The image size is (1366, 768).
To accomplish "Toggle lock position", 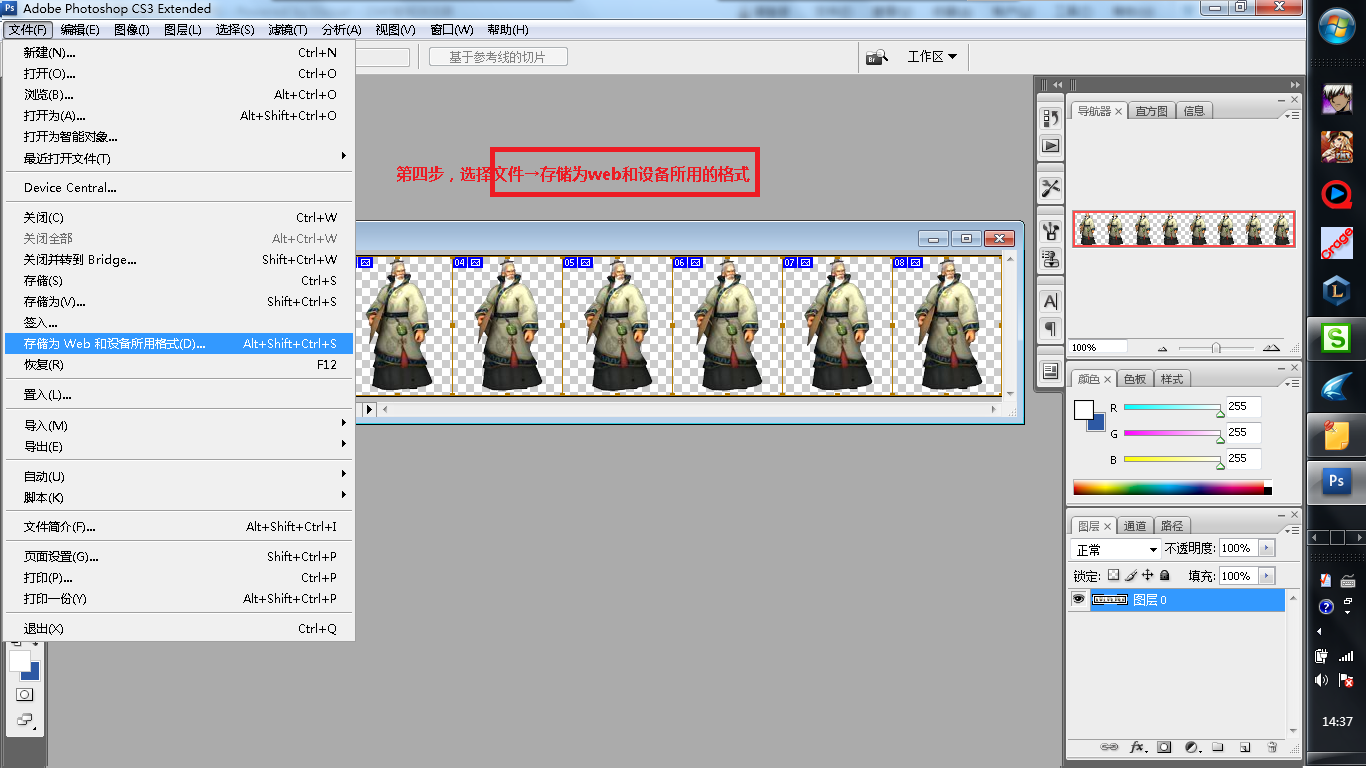I will 1148,576.
